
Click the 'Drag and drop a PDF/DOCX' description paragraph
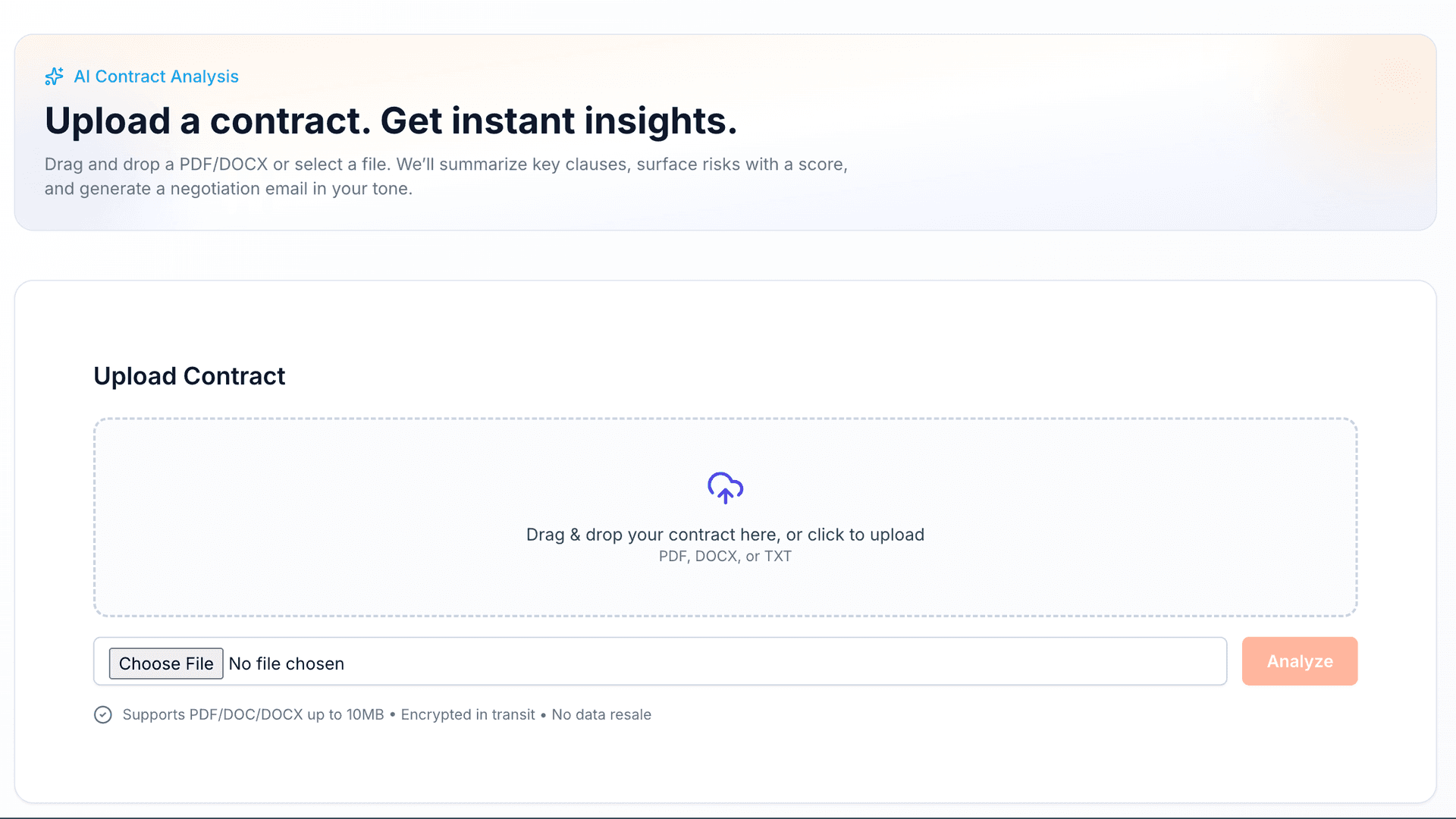pos(446,177)
